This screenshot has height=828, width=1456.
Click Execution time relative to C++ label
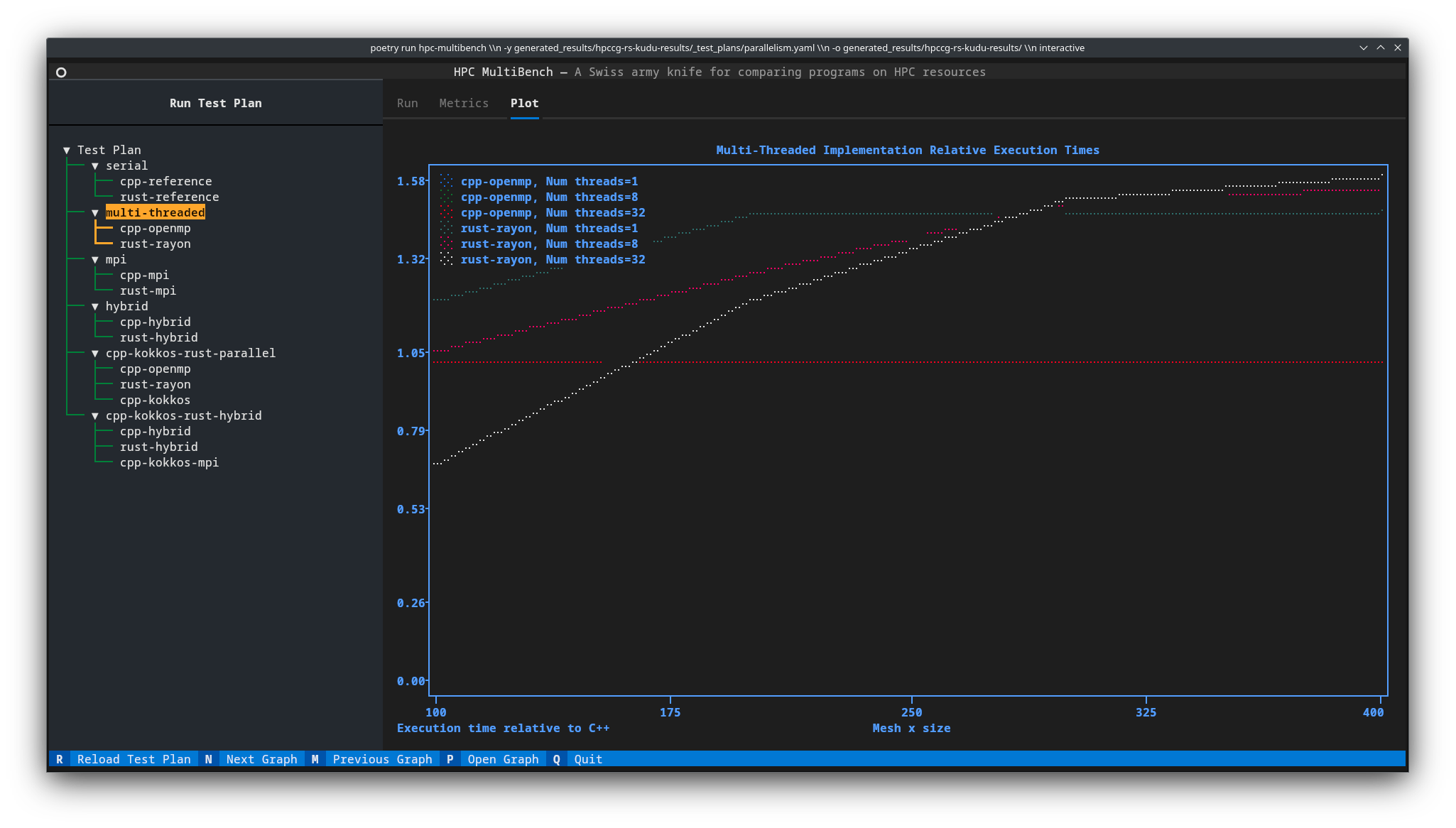pos(503,728)
